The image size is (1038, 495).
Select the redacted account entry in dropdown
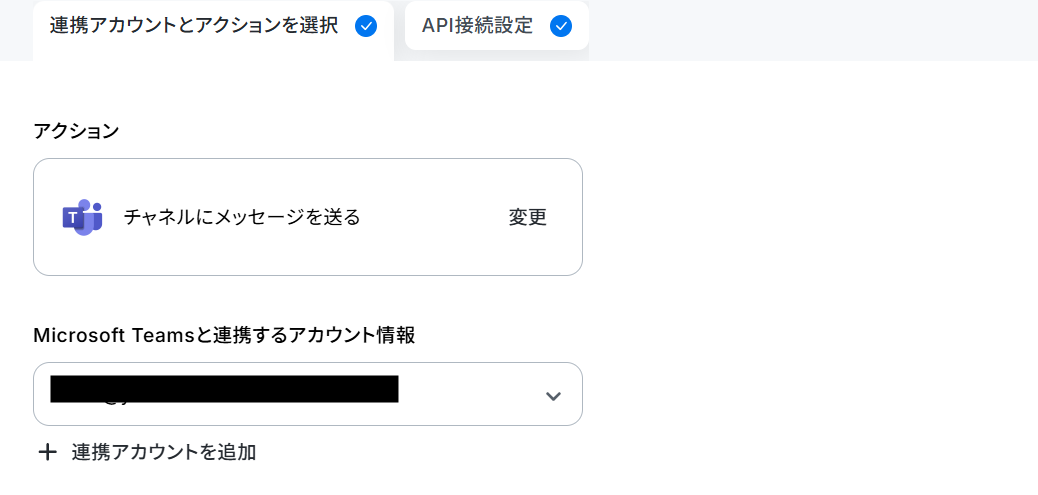coord(224,389)
